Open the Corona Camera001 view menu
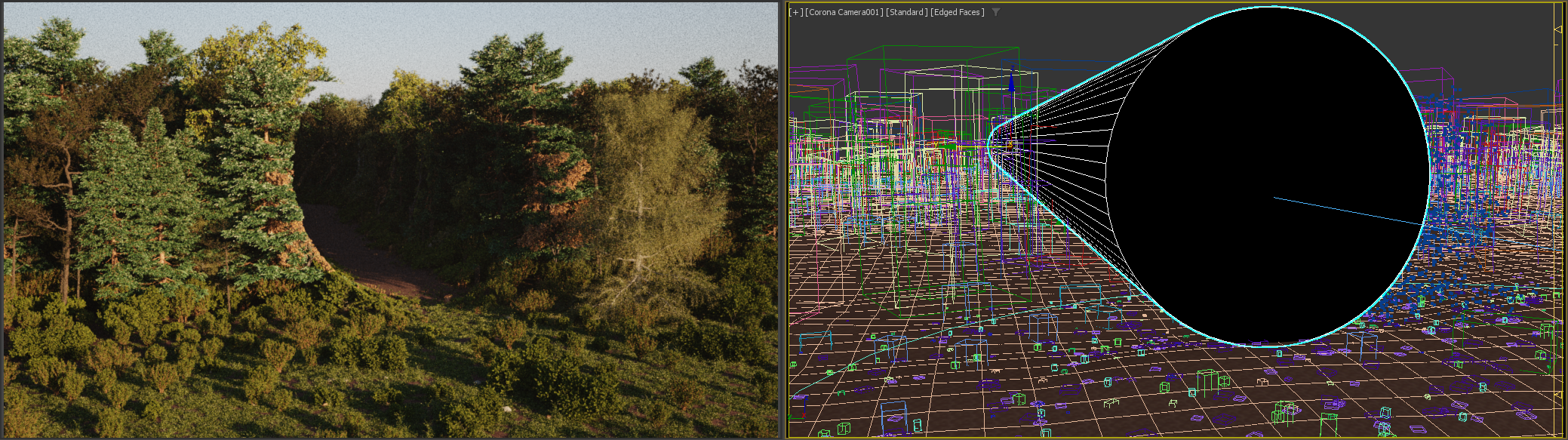 click(x=844, y=12)
